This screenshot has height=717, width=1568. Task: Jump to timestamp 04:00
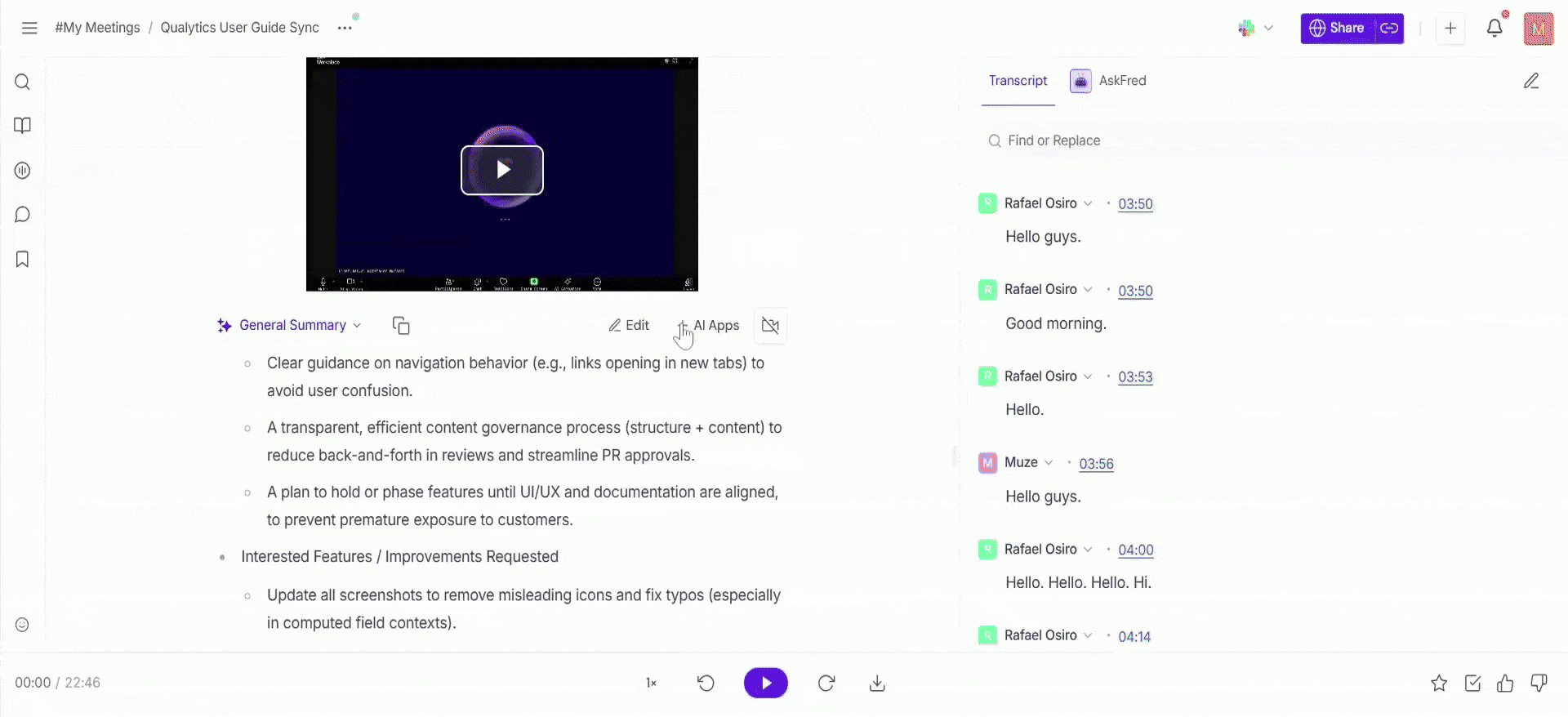(1136, 550)
